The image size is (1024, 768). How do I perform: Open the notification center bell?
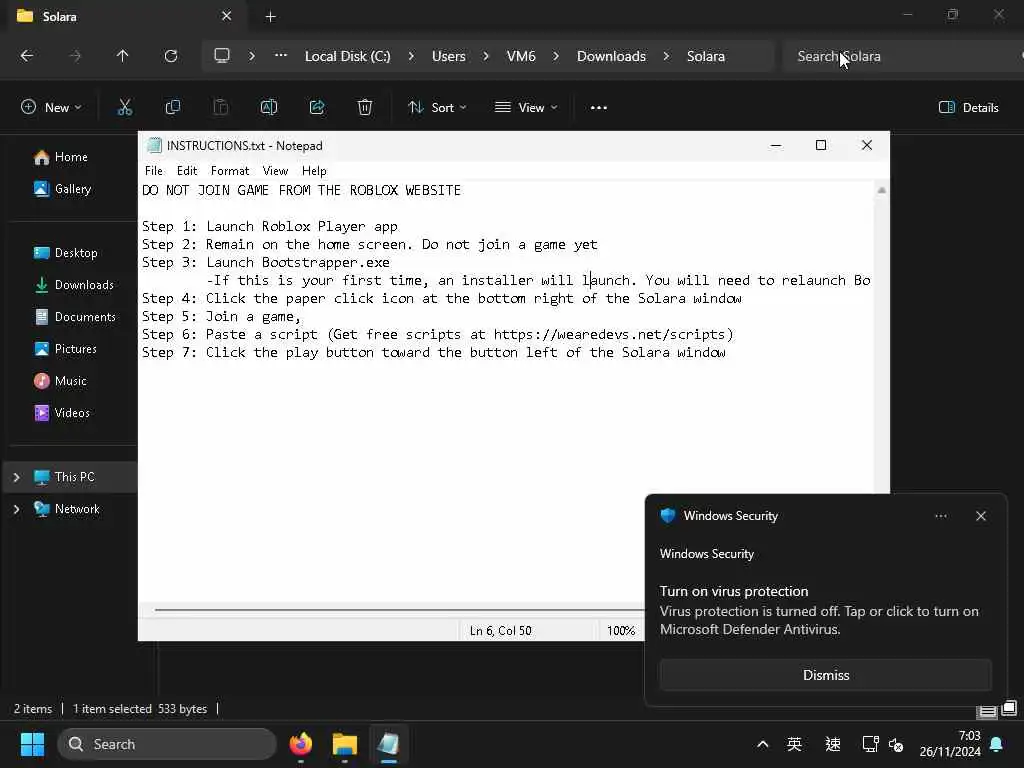pos(997,744)
